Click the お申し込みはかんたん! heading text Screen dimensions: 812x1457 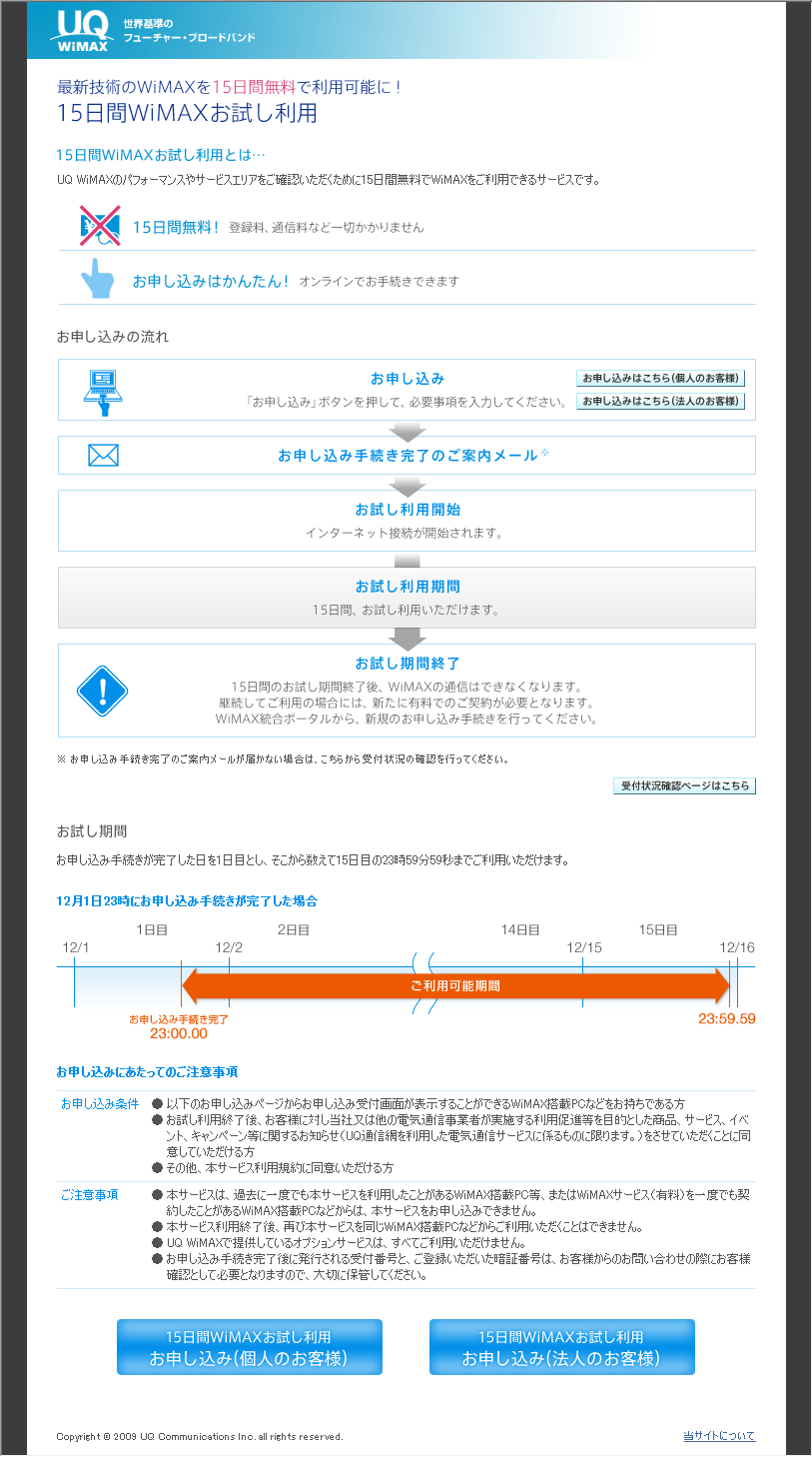pyautogui.click(x=211, y=281)
